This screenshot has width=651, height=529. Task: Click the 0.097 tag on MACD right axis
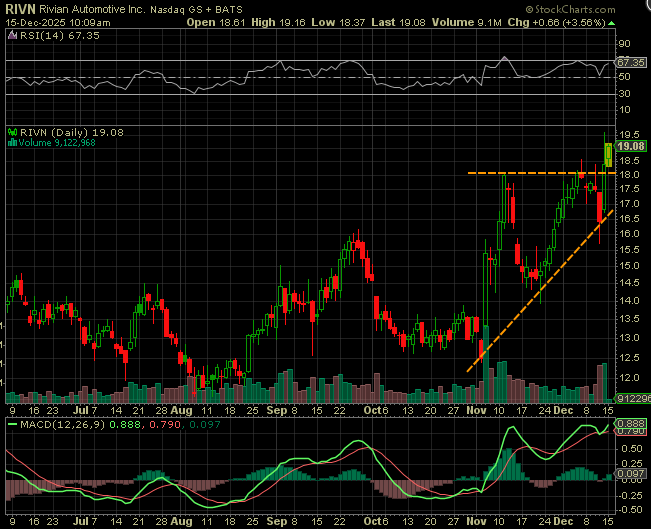(x=631, y=474)
